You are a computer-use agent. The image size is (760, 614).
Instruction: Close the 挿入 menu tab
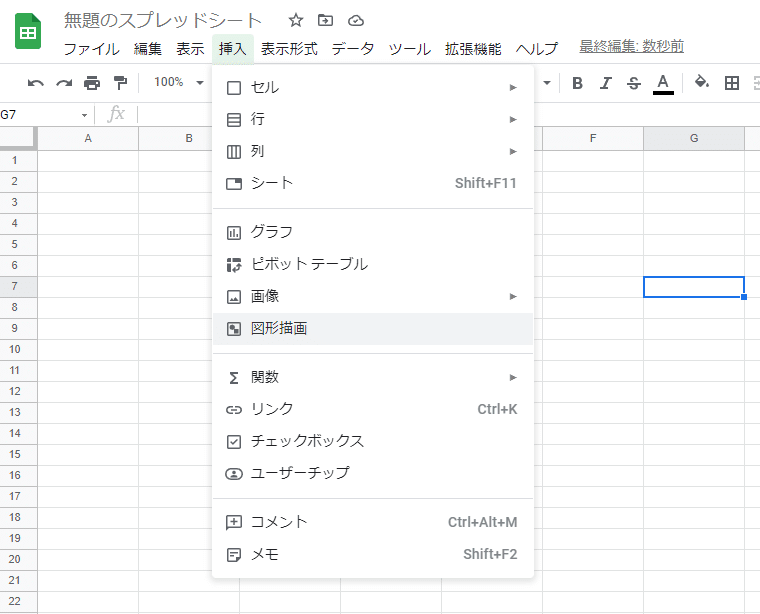[233, 49]
